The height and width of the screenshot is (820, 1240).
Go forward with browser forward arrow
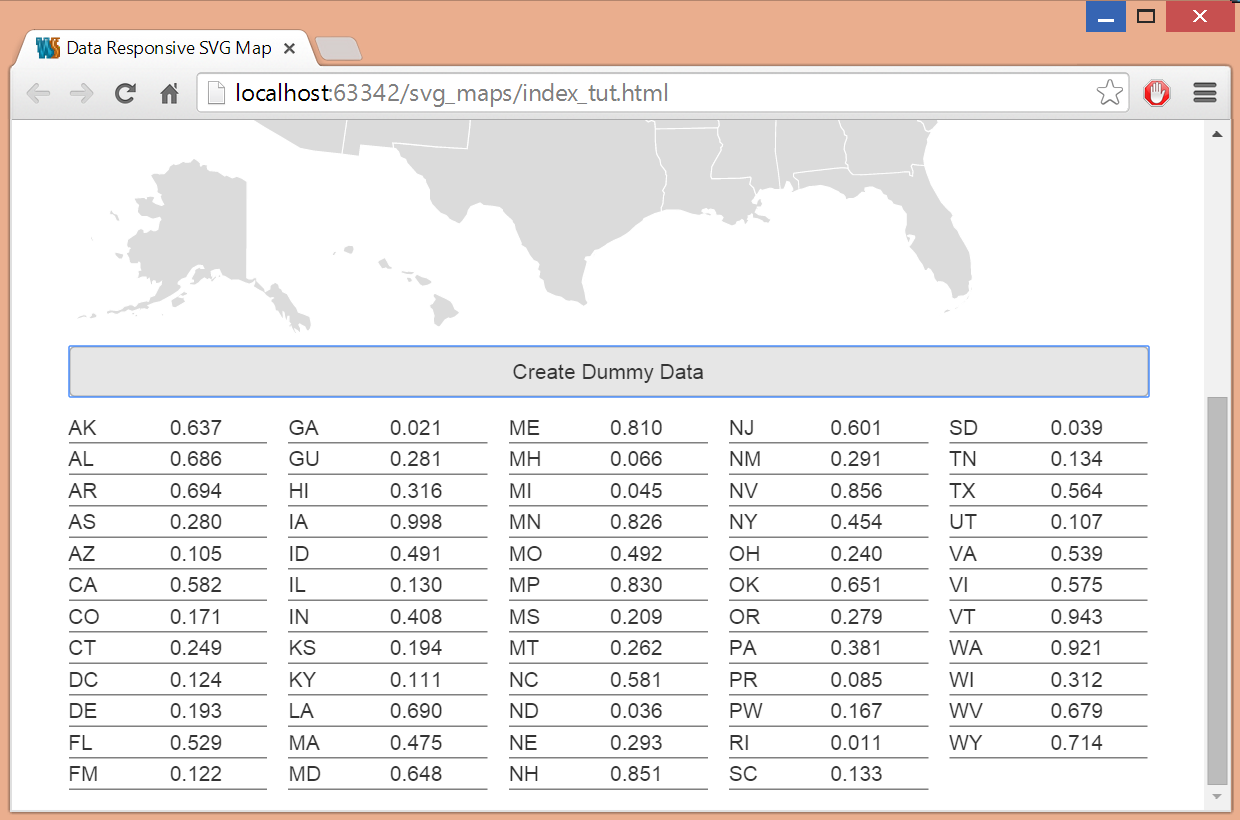(x=82, y=94)
